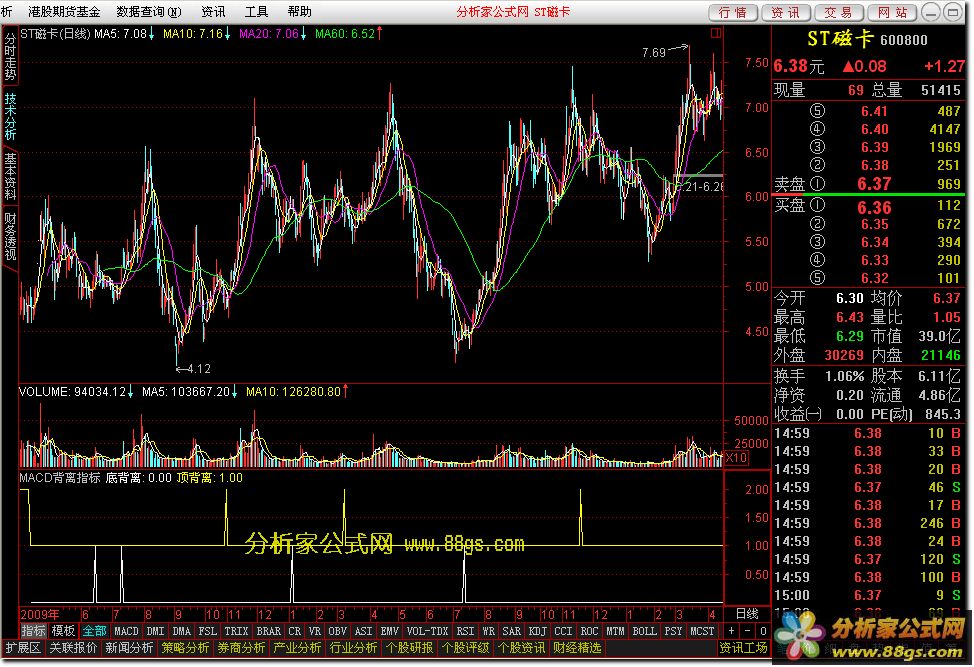Choose the CCI indicator
Screen dimensions: 974x667
(563, 631)
